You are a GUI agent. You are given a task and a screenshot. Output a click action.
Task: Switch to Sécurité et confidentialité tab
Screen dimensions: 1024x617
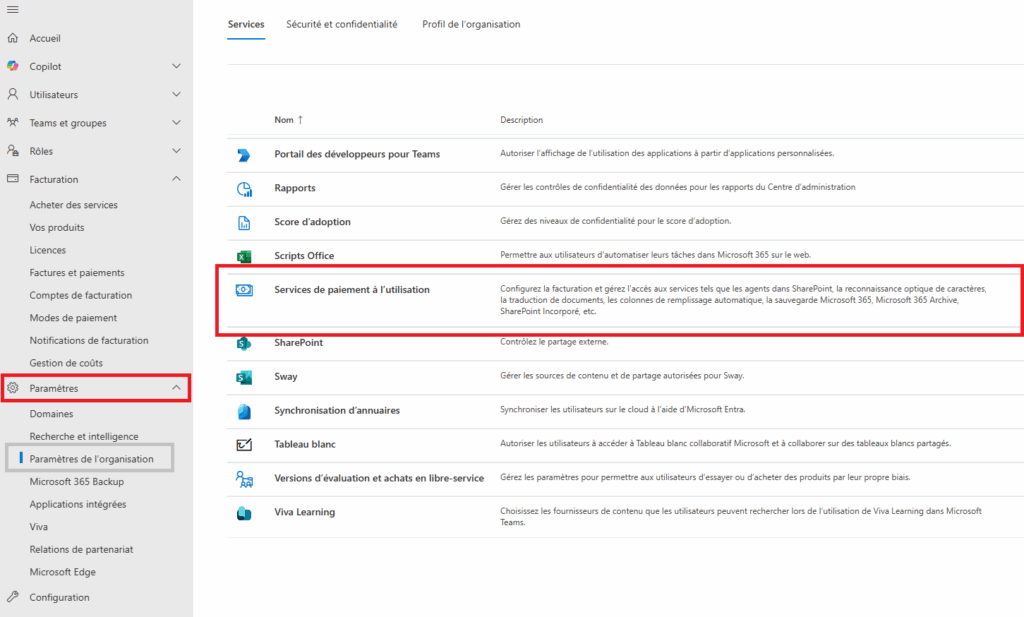pyautogui.click(x=342, y=24)
